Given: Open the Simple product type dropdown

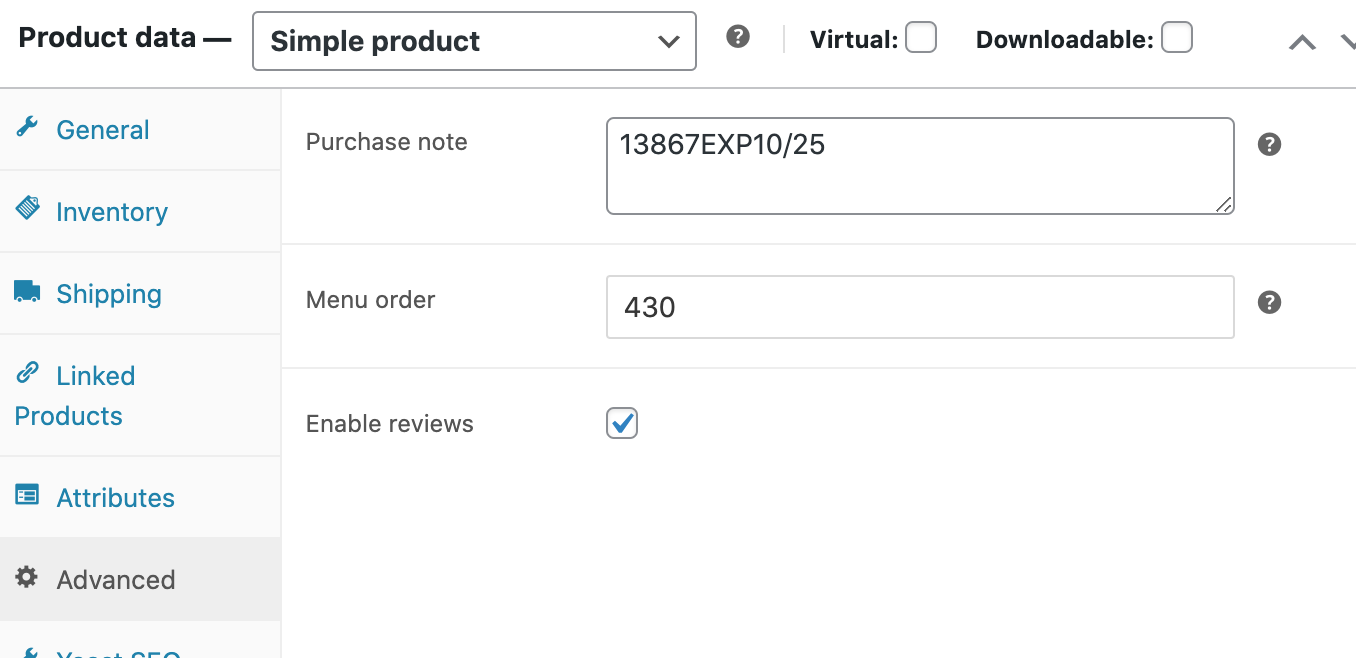Looking at the screenshot, I should 474,41.
